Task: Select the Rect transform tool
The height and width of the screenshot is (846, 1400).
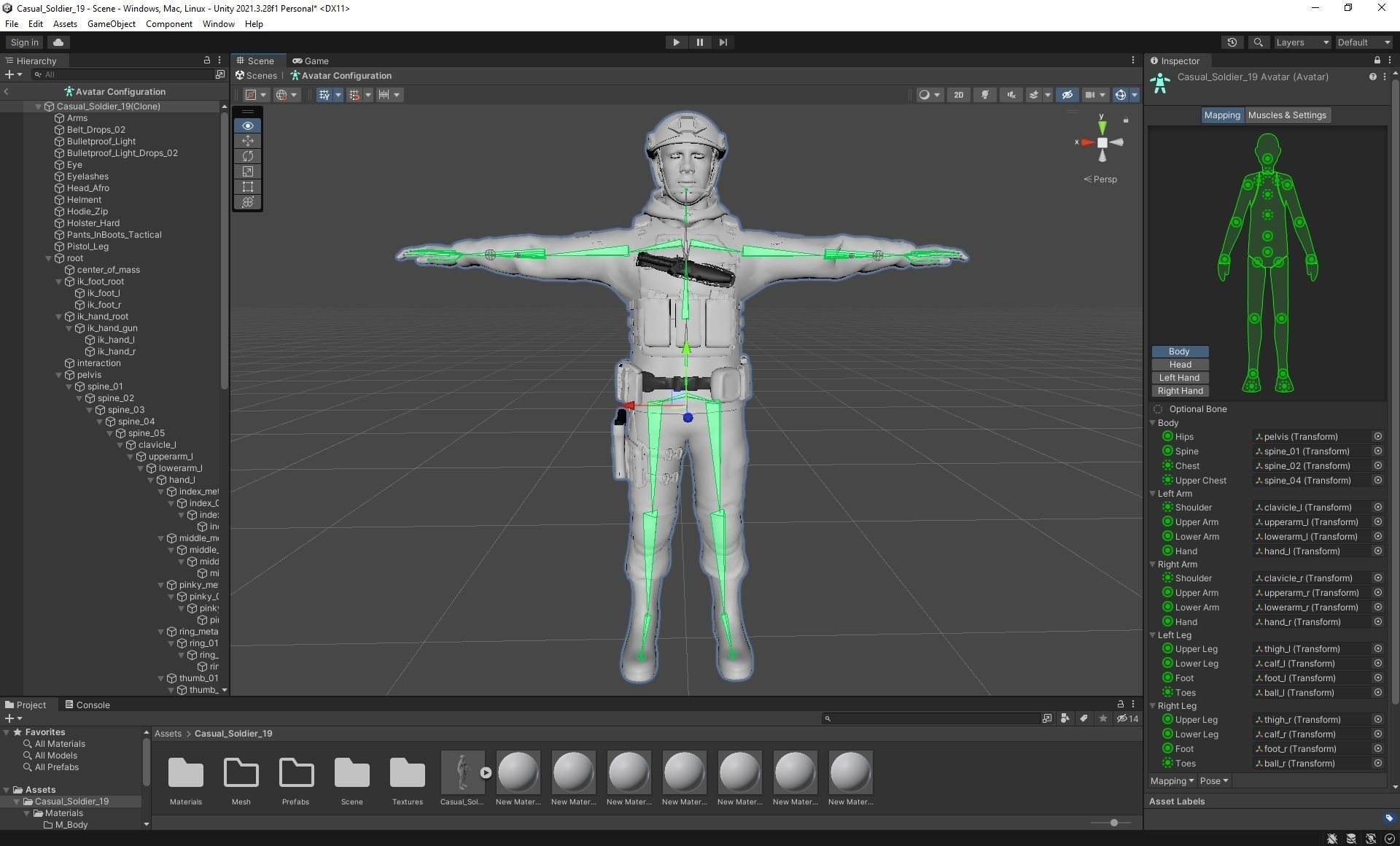Action: point(248,187)
